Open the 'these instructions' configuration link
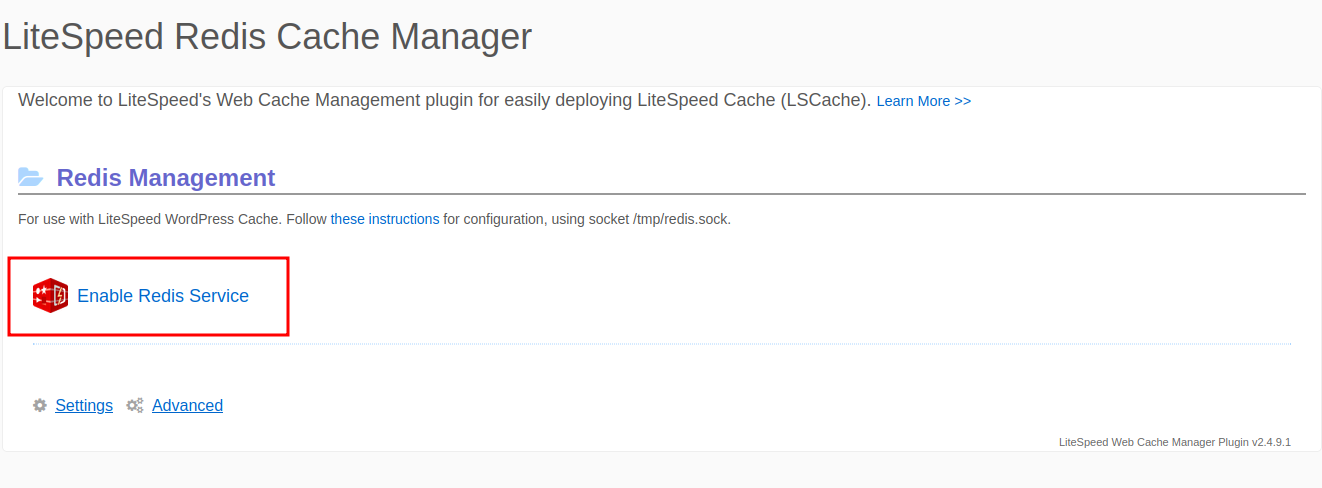Viewport: 1322px width, 488px height. [385, 219]
